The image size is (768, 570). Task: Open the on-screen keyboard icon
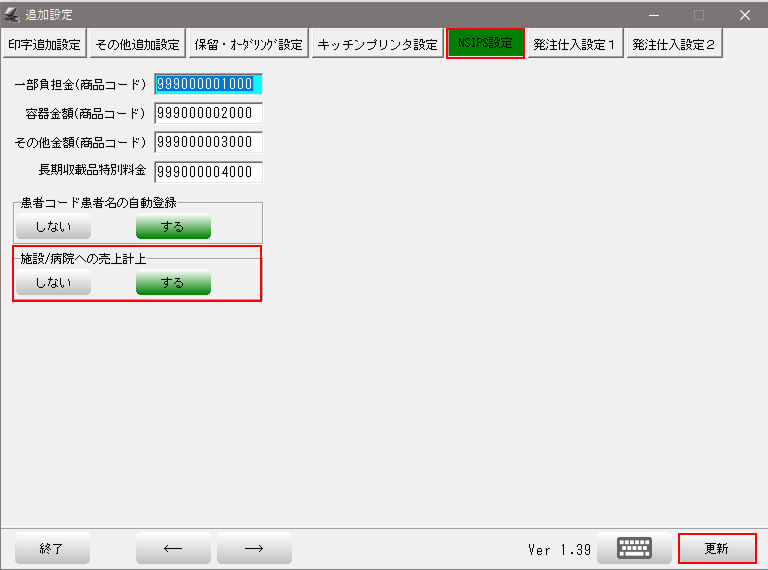pyautogui.click(x=634, y=548)
